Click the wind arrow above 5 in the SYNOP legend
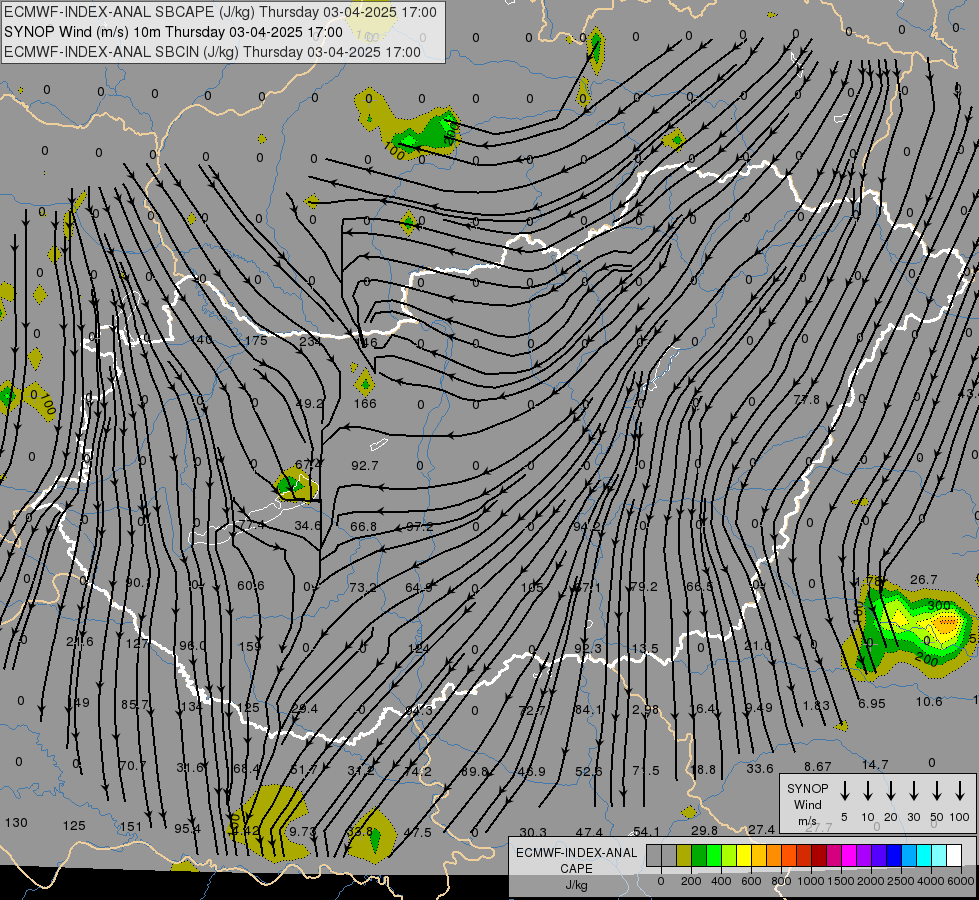The height and width of the screenshot is (900, 979). 844,791
